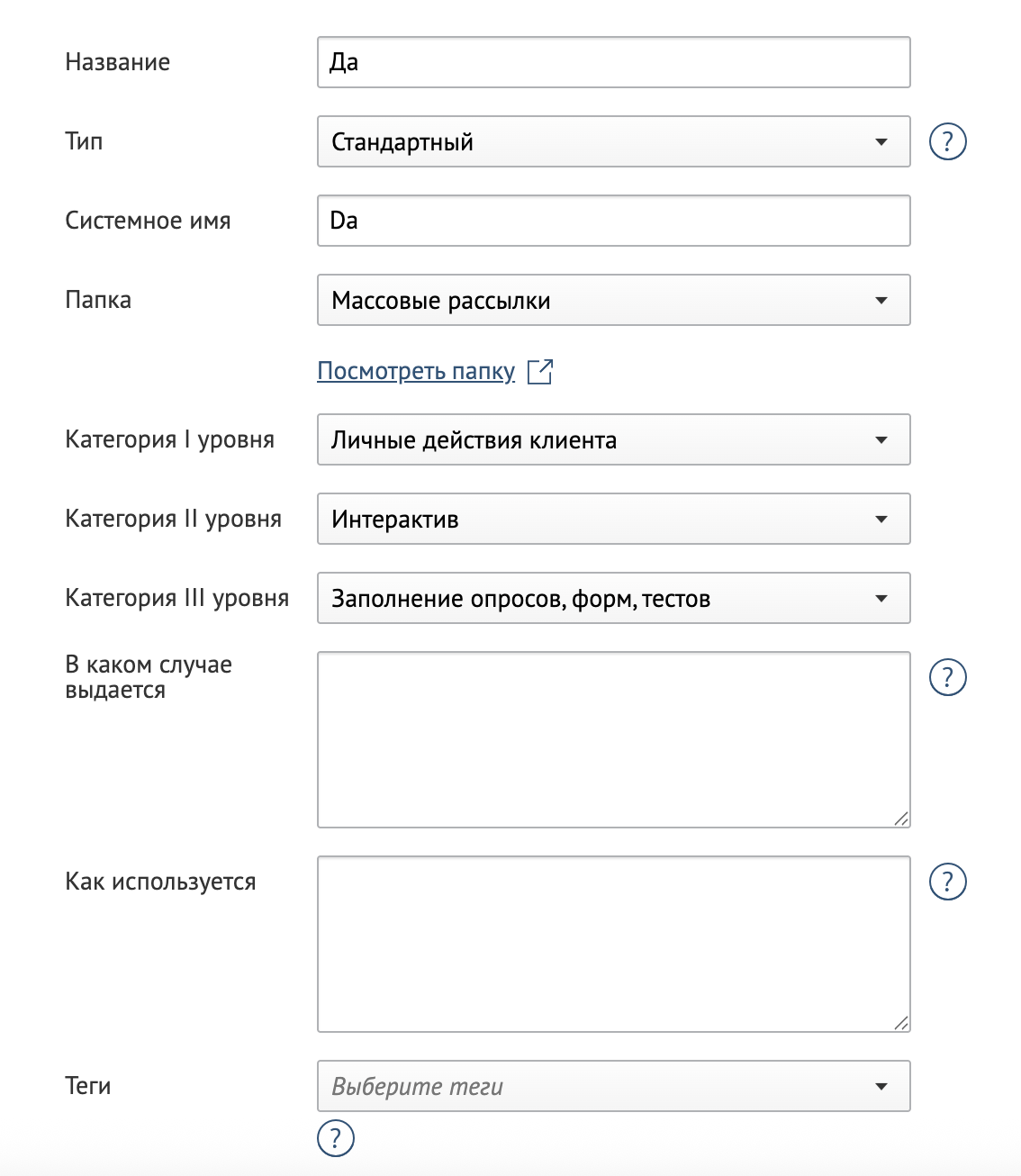Follow the Посмотреть папку link
The image size is (1021, 1176).
[416, 371]
